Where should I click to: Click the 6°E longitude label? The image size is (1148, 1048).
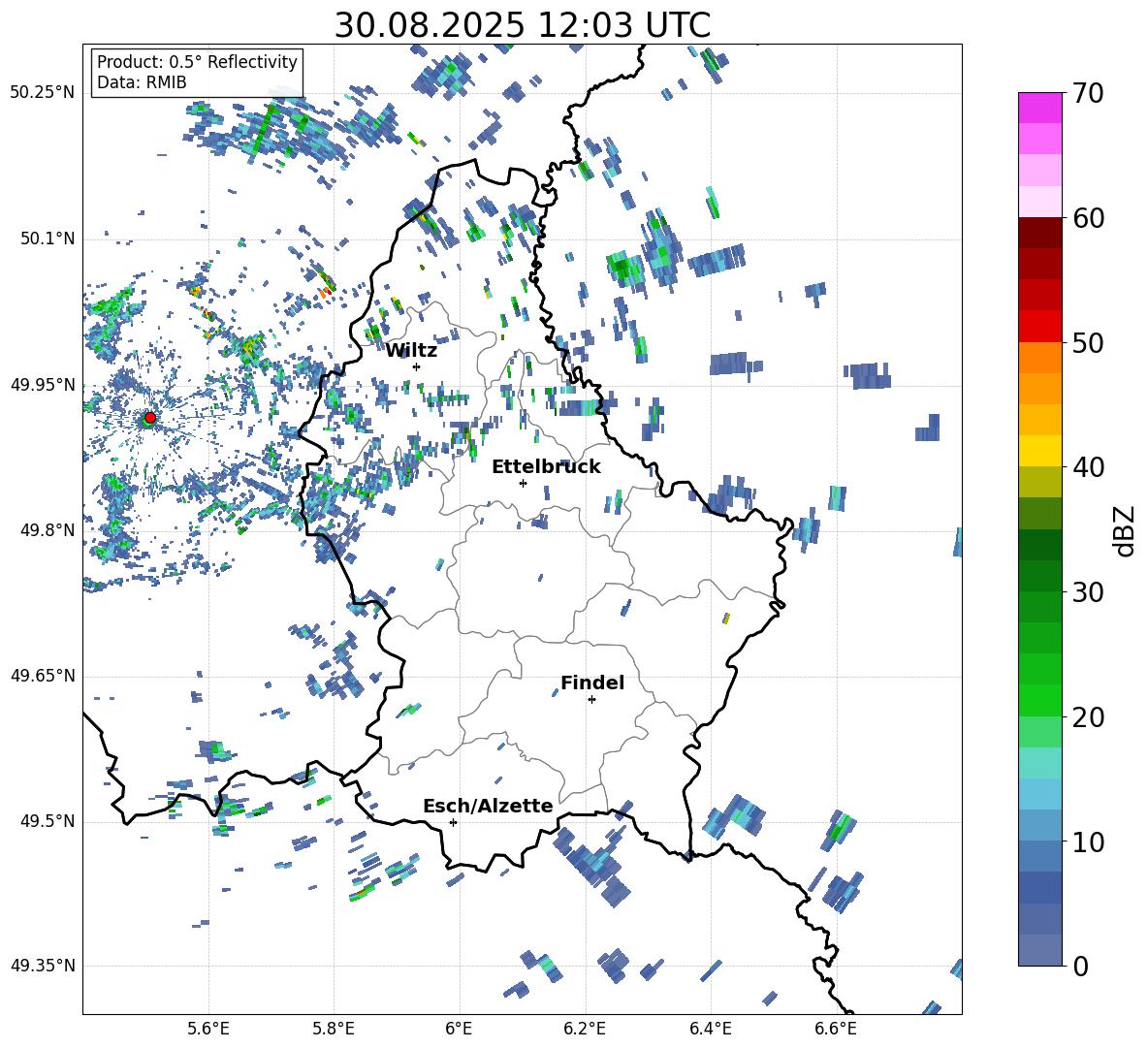click(x=459, y=1029)
